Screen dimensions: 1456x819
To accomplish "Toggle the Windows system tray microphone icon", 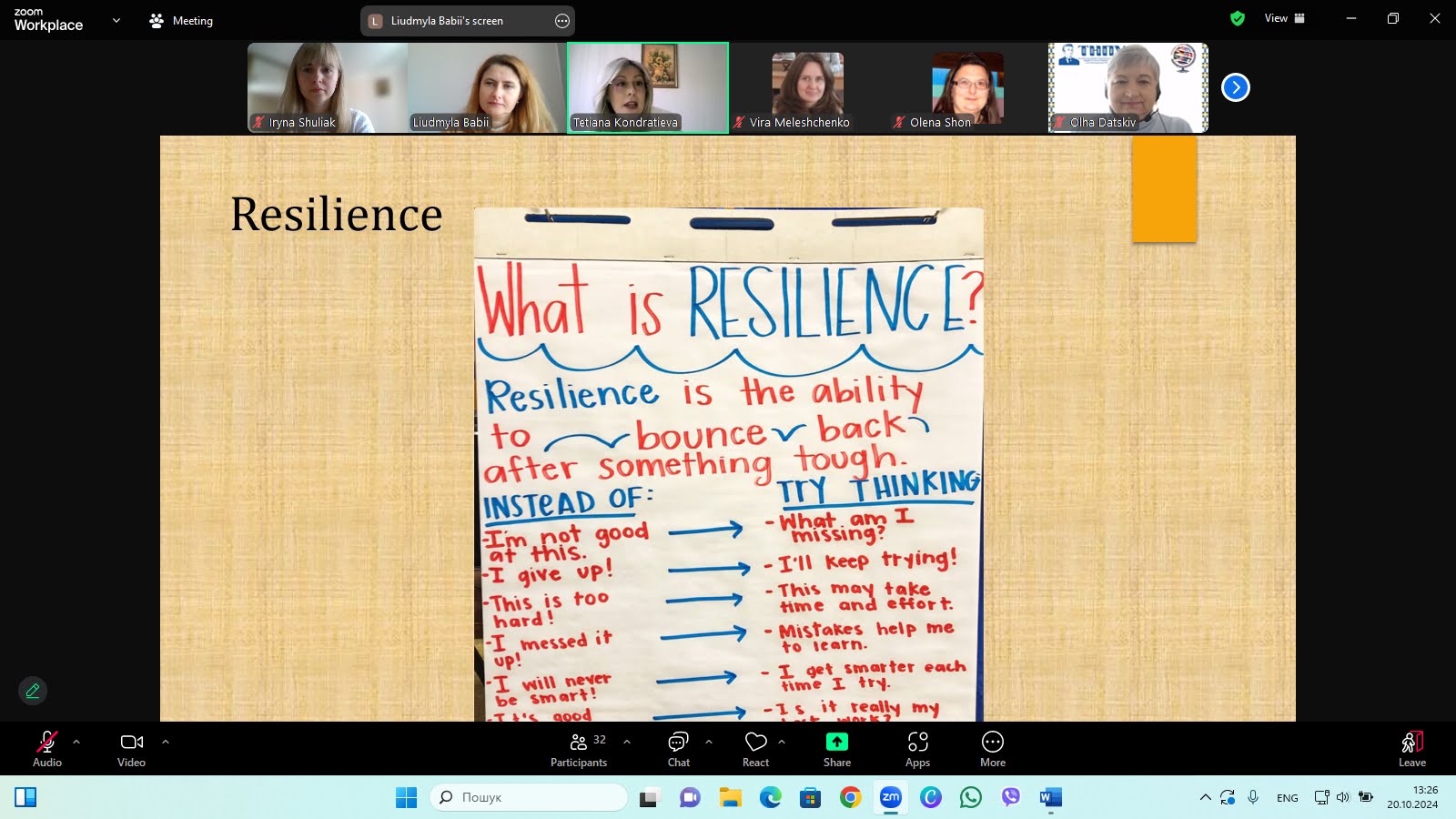I will coord(1253,797).
